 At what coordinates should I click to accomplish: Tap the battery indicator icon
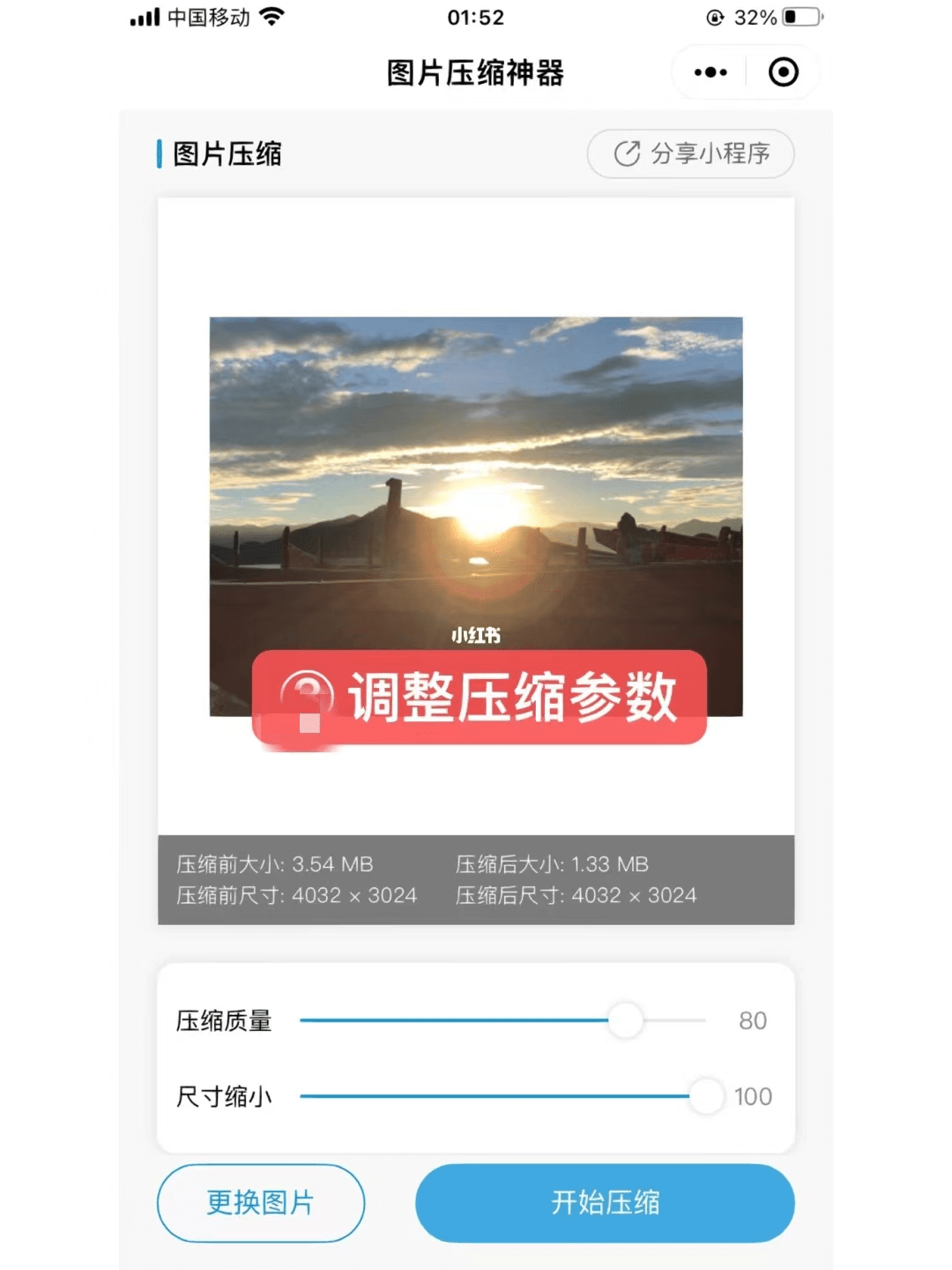(802, 17)
